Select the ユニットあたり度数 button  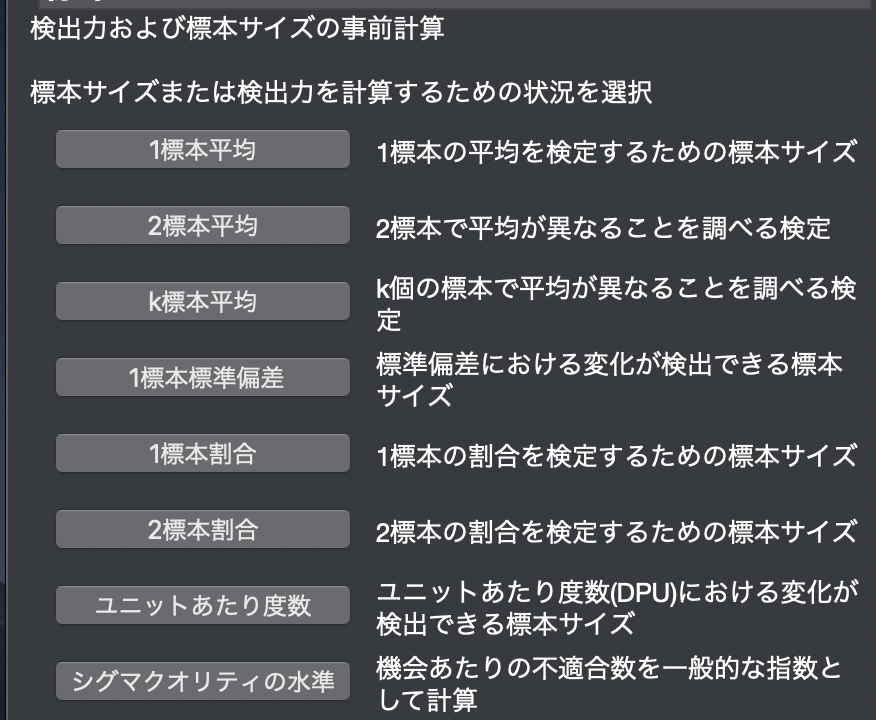[x=202, y=605]
